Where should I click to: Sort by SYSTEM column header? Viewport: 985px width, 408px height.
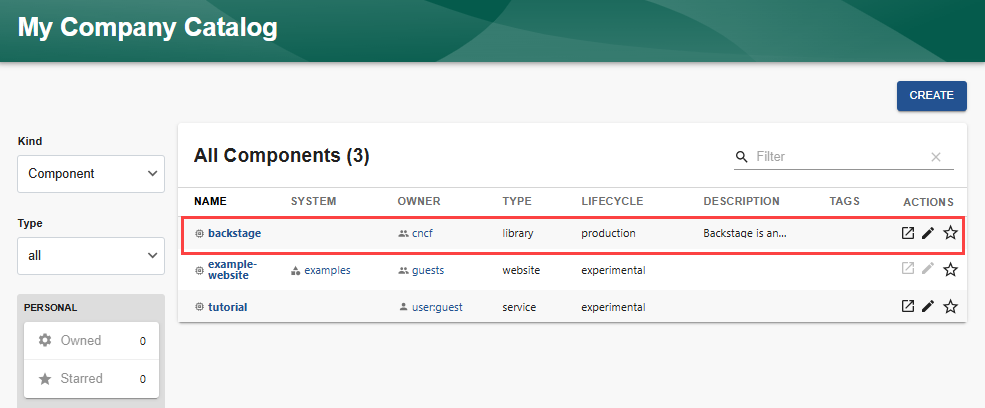(x=313, y=201)
